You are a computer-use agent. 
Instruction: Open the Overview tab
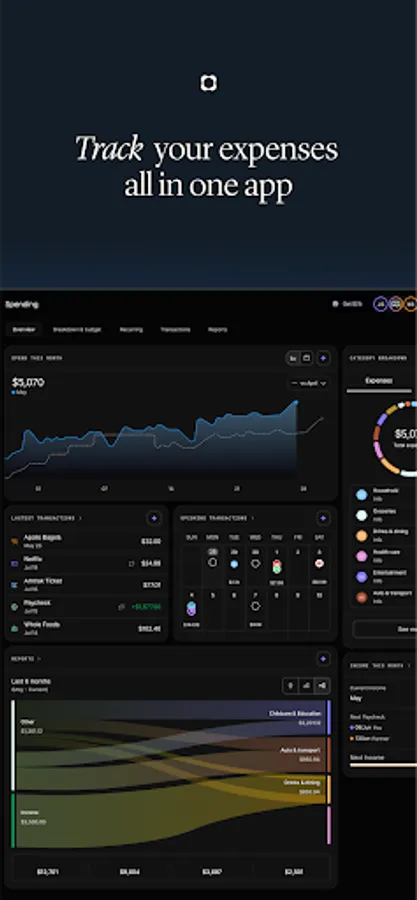pos(25,329)
